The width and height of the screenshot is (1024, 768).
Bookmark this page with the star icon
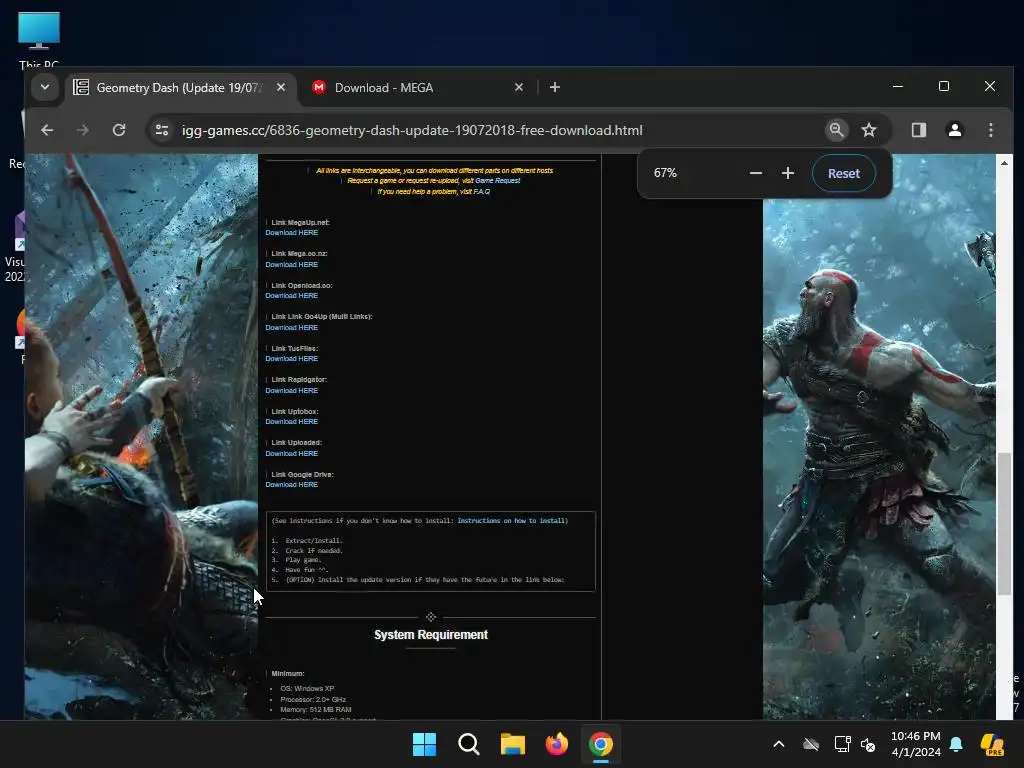[869, 130]
